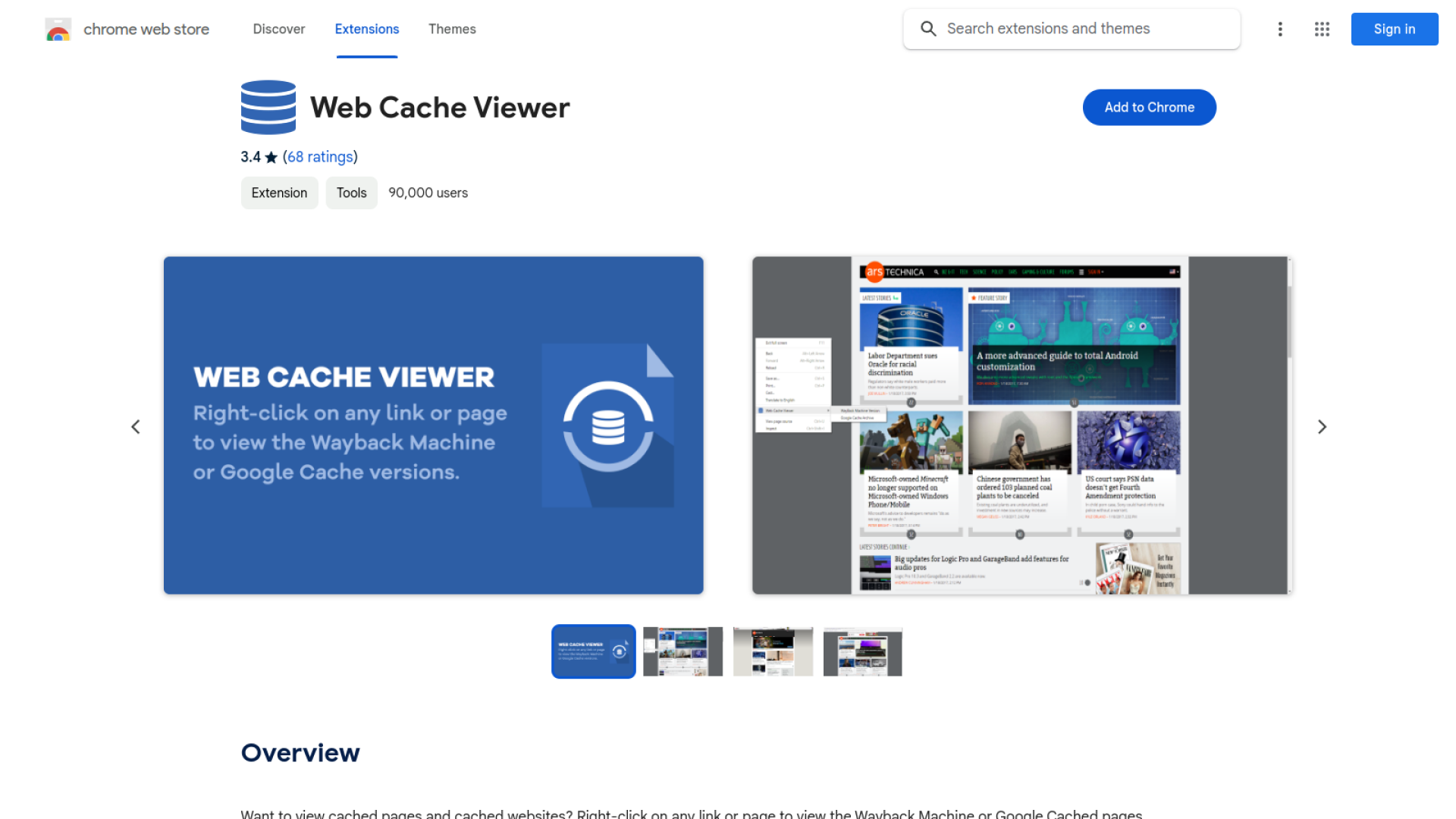Open the three-dot overflow menu

pos(1280,29)
